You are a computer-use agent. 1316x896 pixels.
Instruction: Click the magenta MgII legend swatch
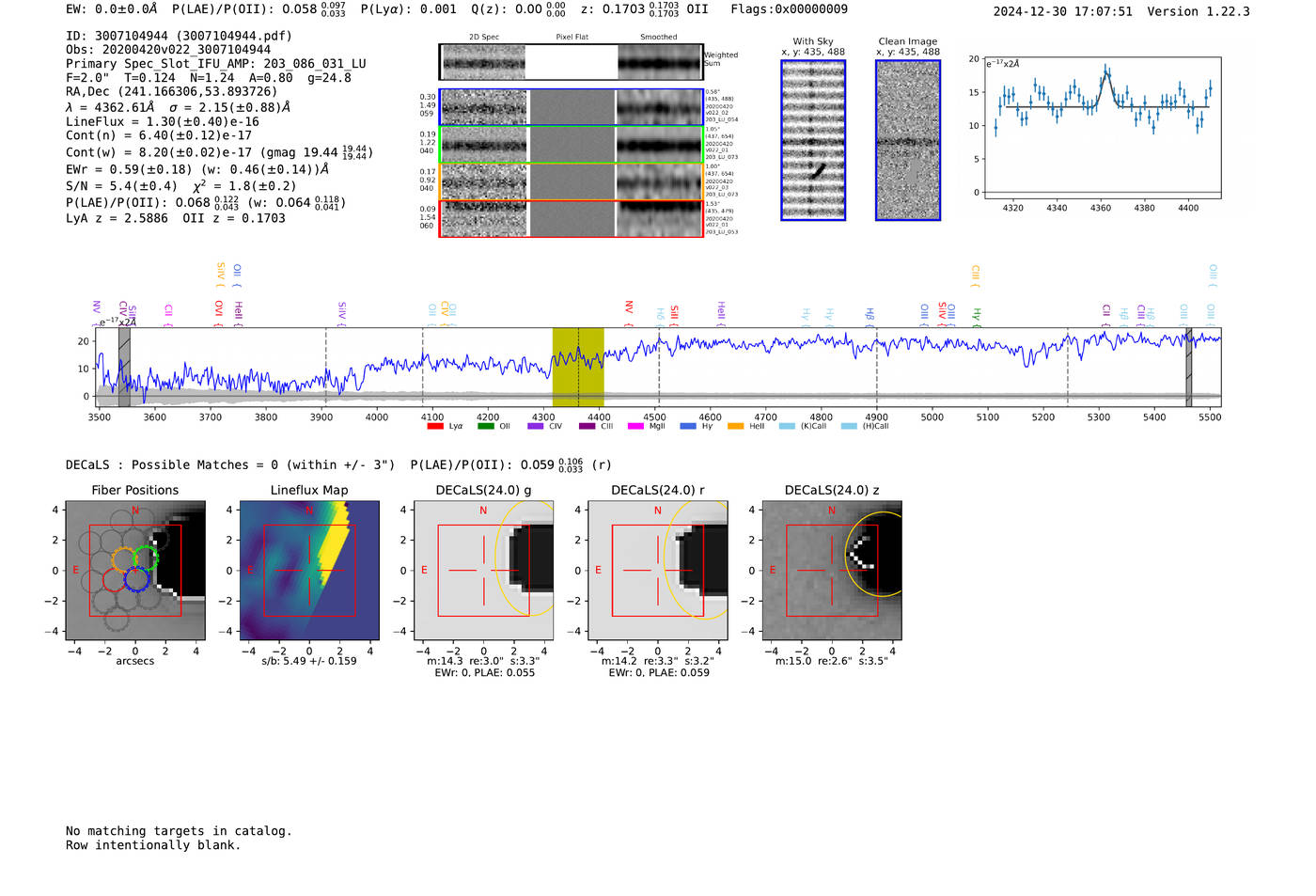pyautogui.click(x=635, y=426)
